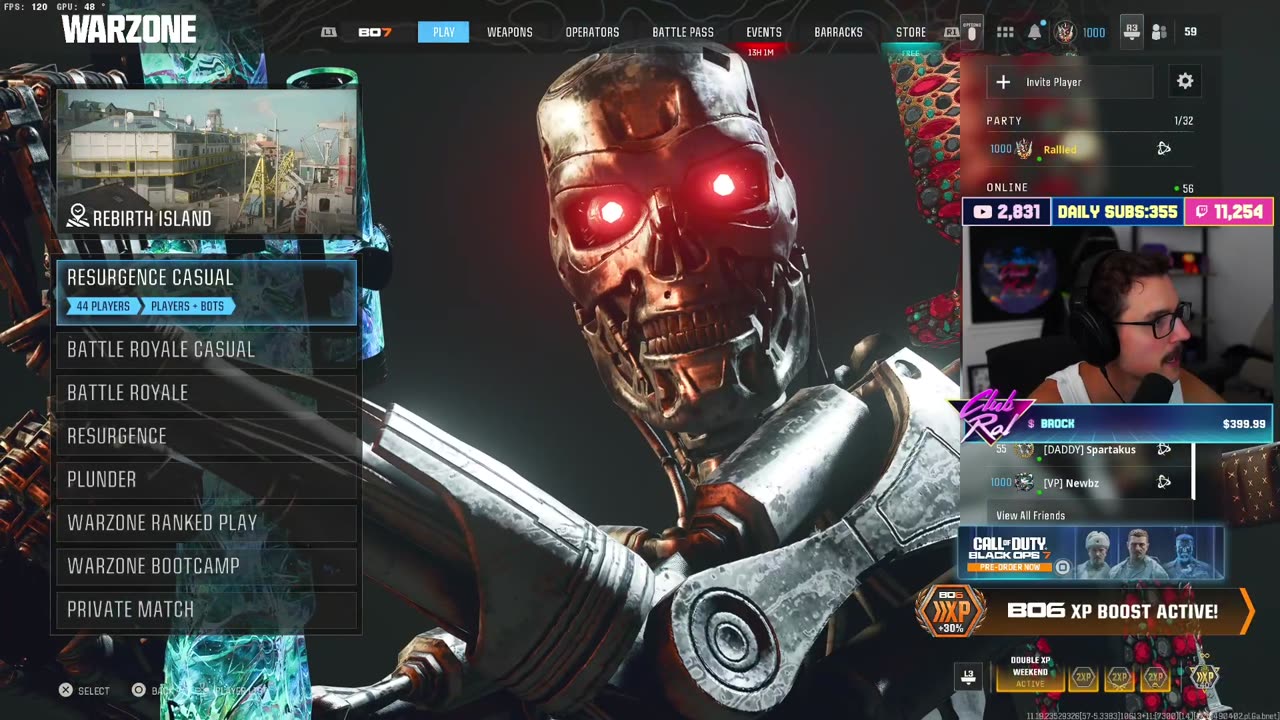Click the ONLINE 56 count

click(x=1184, y=188)
